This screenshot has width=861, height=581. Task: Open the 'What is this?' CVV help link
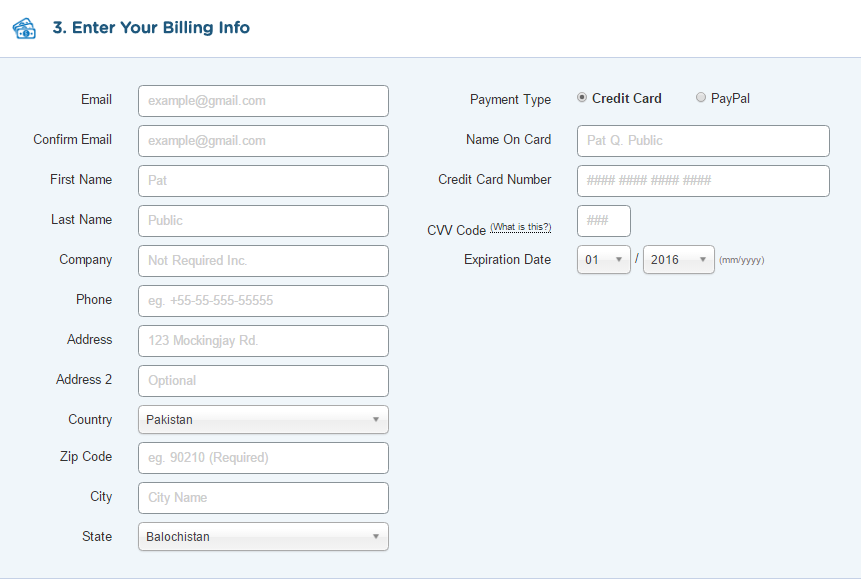point(520,226)
